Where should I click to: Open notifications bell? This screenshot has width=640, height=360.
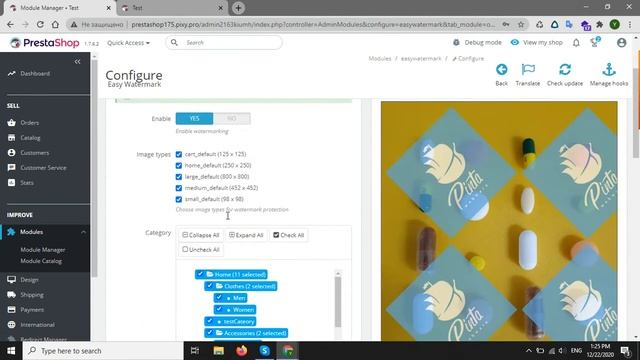[576, 42]
